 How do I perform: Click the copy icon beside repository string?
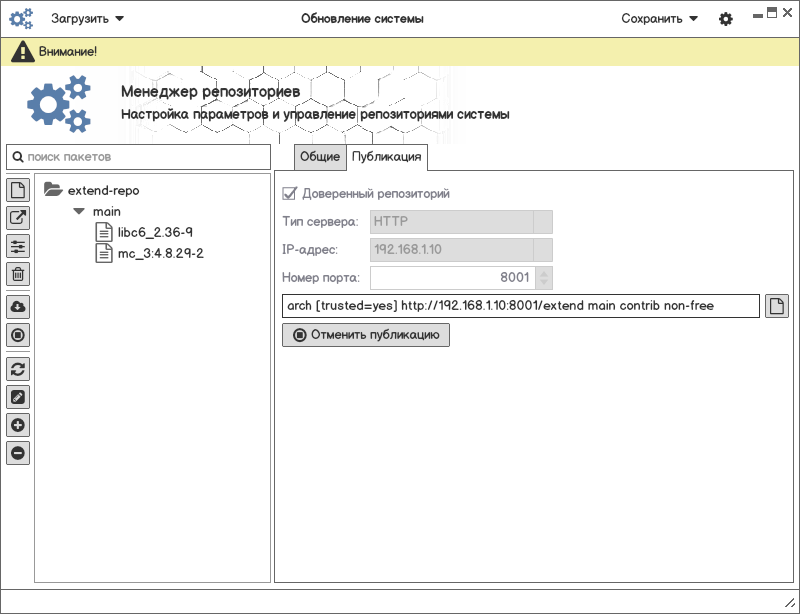[777, 306]
